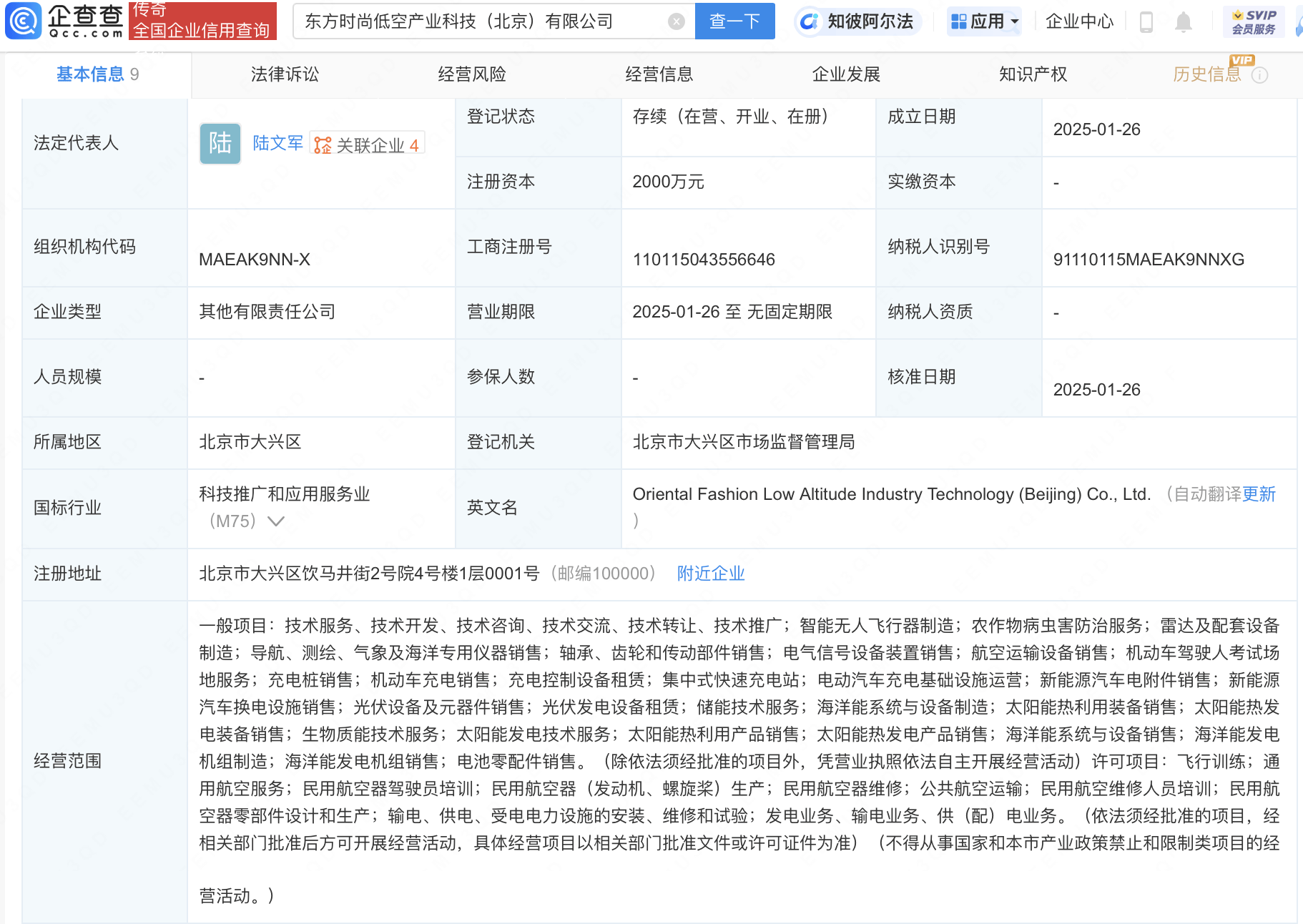Switch to the 经营信息 tab

pyautogui.click(x=659, y=74)
